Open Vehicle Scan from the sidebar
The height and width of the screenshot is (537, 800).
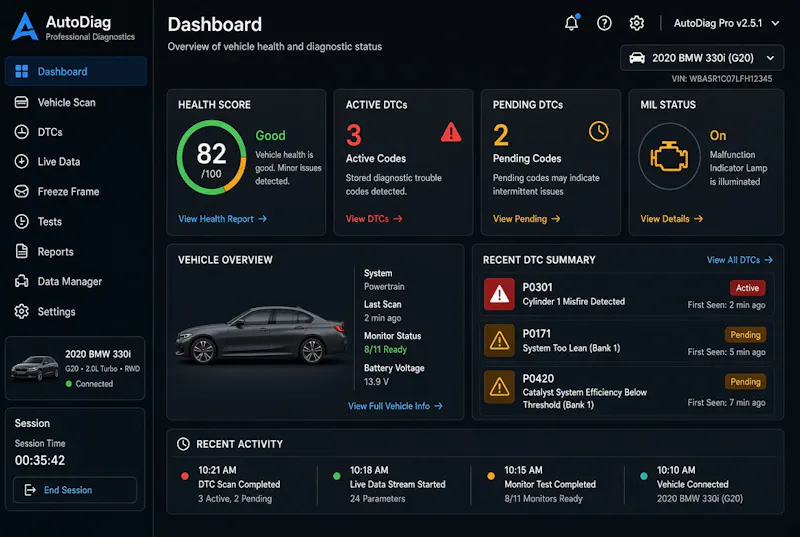pyautogui.click(x=76, y=103)
